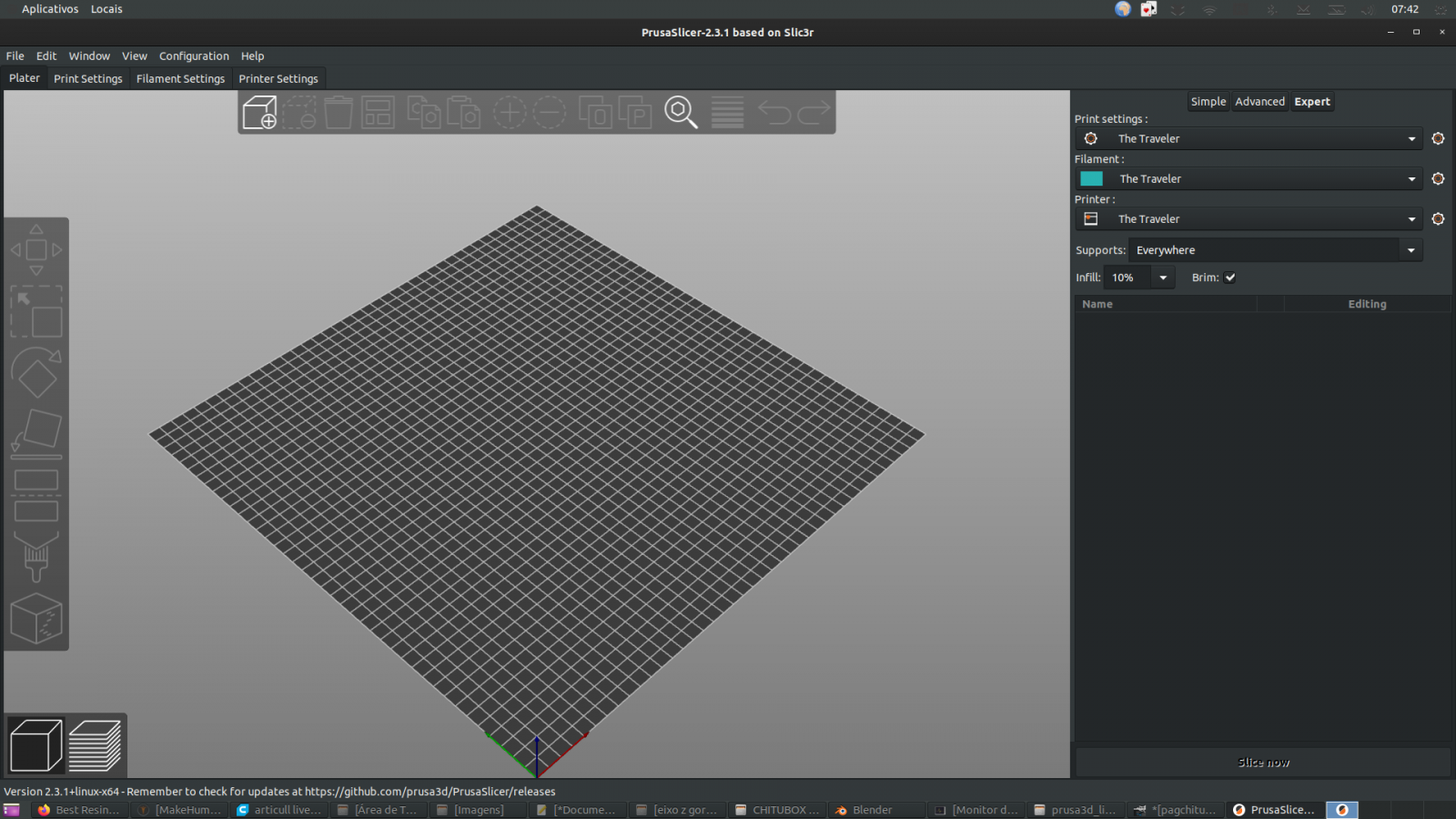The image size is (1456, 819).
Task: Select the Rotate gizmo tool
Action: click(36, 373)
